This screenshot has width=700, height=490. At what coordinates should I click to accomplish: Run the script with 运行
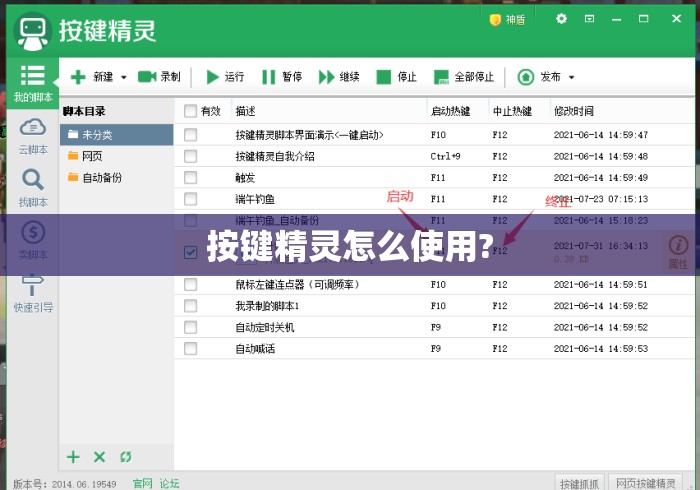click(x=225, y=77)
